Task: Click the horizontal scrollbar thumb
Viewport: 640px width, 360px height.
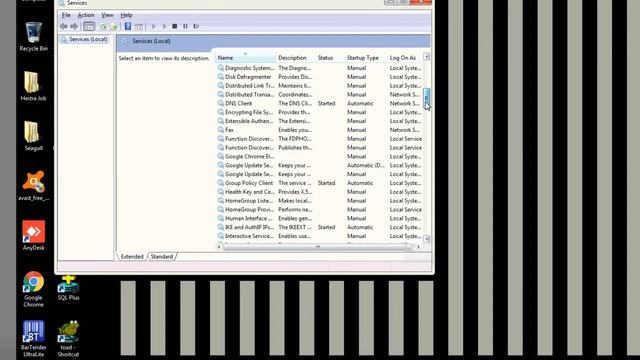Action: (x=317, y=247)
